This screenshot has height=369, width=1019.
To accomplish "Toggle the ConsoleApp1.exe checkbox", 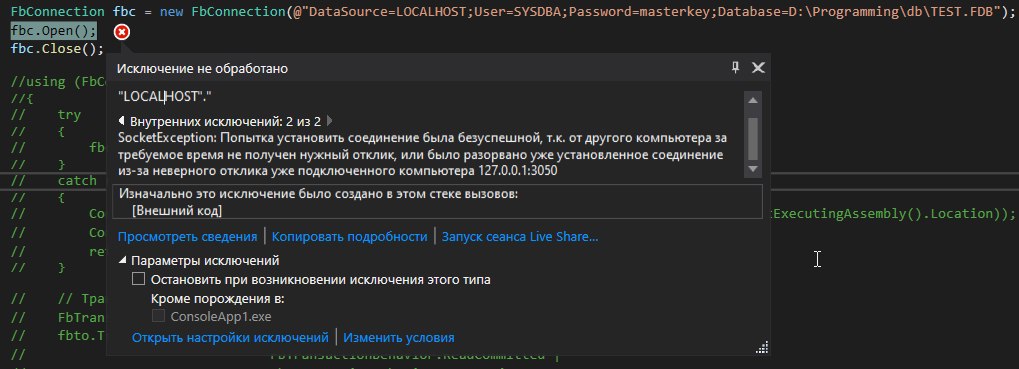I will click(158, 316).
